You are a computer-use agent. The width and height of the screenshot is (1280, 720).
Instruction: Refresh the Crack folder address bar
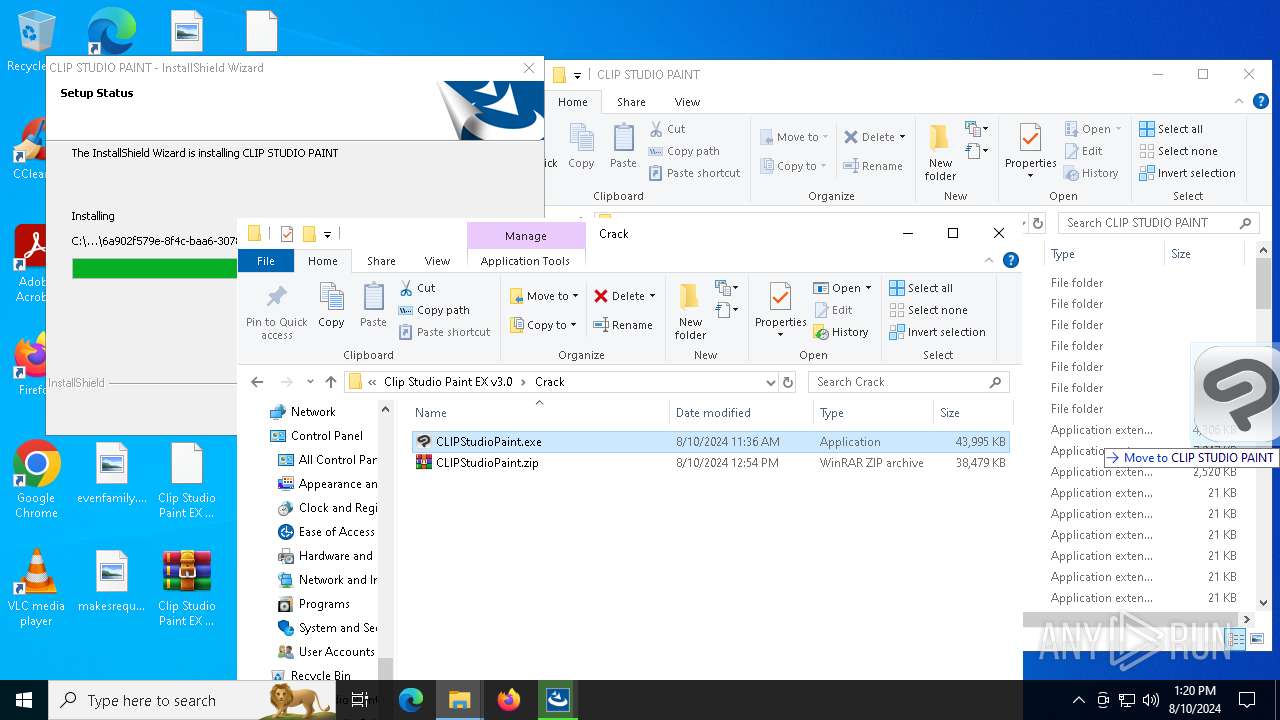pyautogui.click(x=788, y=382)
